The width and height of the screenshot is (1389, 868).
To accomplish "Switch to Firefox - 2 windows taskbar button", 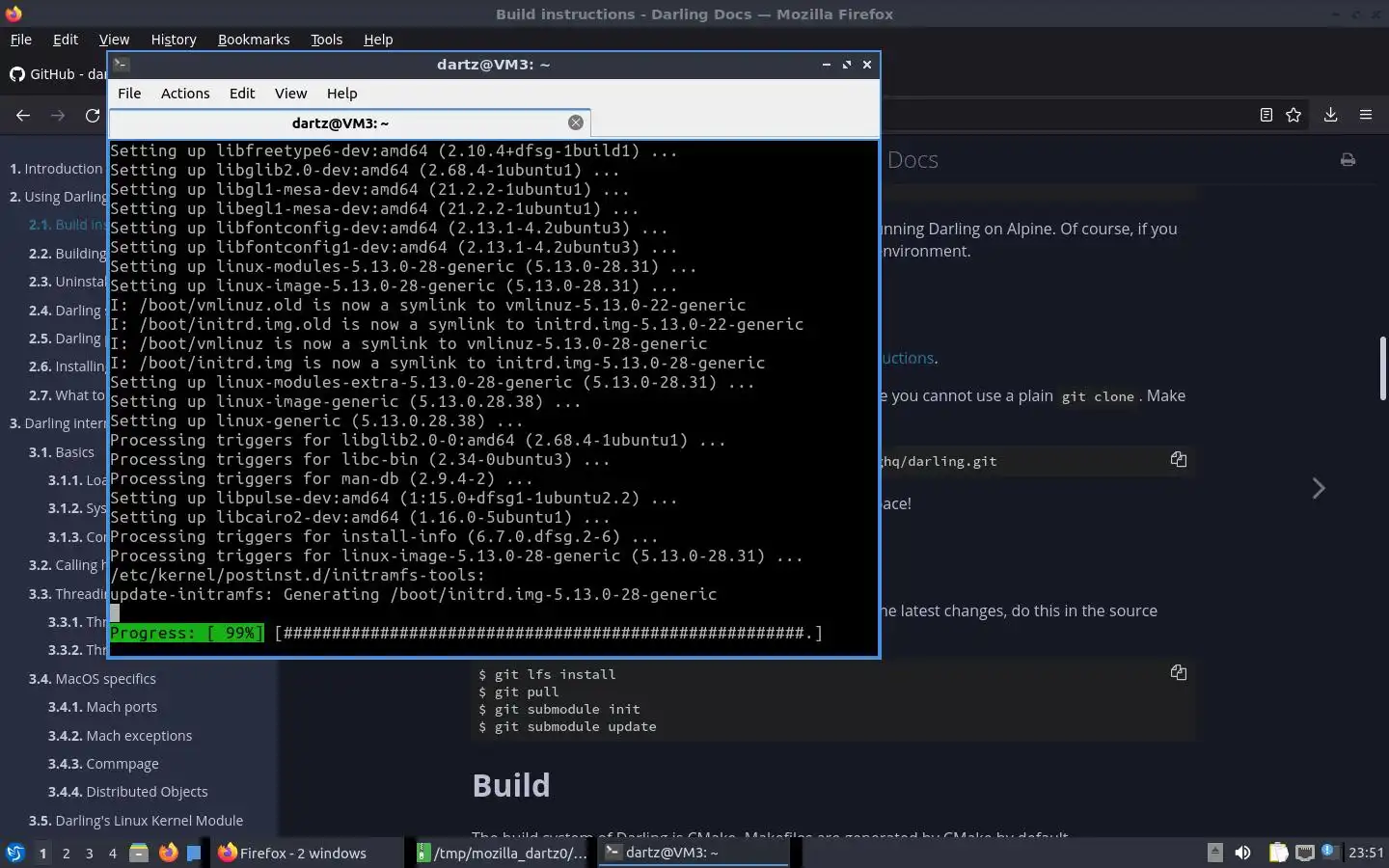I will 307,853.
